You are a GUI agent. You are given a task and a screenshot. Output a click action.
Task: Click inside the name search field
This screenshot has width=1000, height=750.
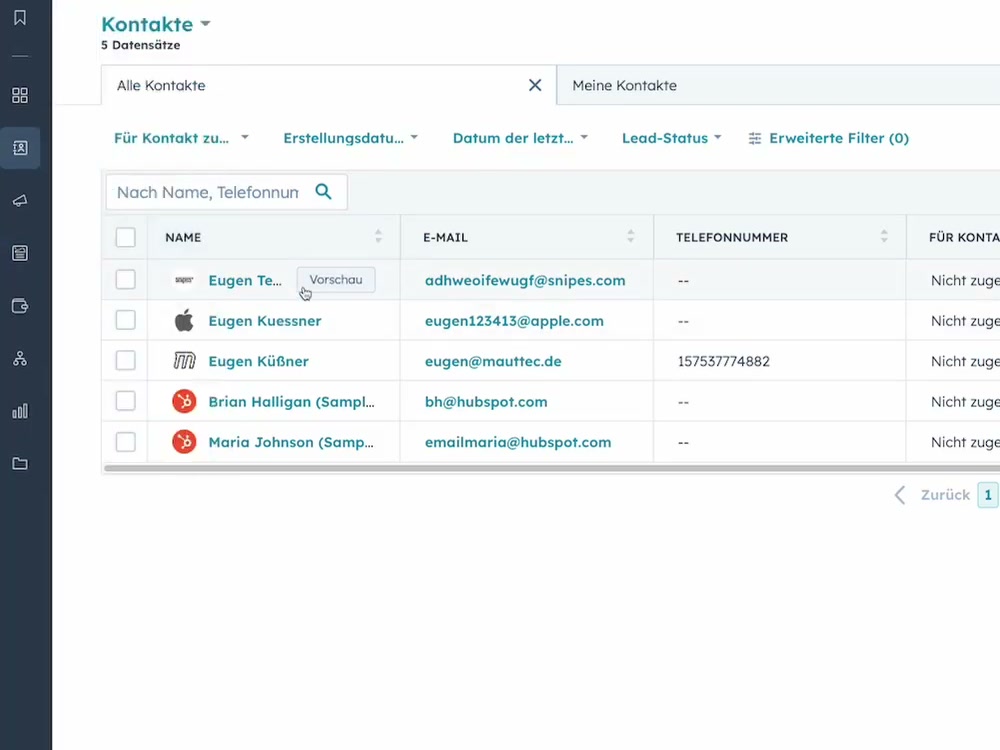(x=210, y=191)
